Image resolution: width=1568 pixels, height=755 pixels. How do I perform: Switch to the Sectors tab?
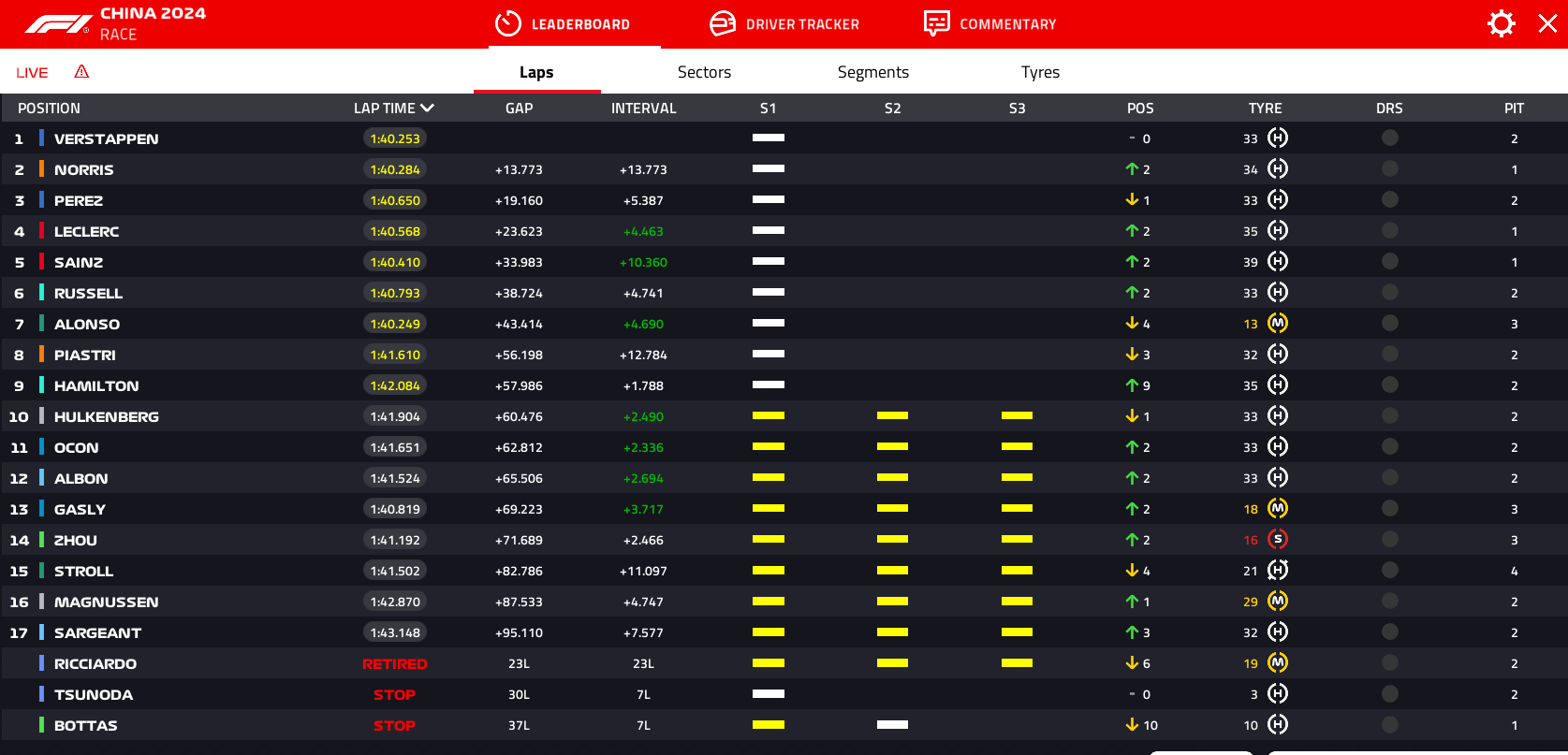704,72
